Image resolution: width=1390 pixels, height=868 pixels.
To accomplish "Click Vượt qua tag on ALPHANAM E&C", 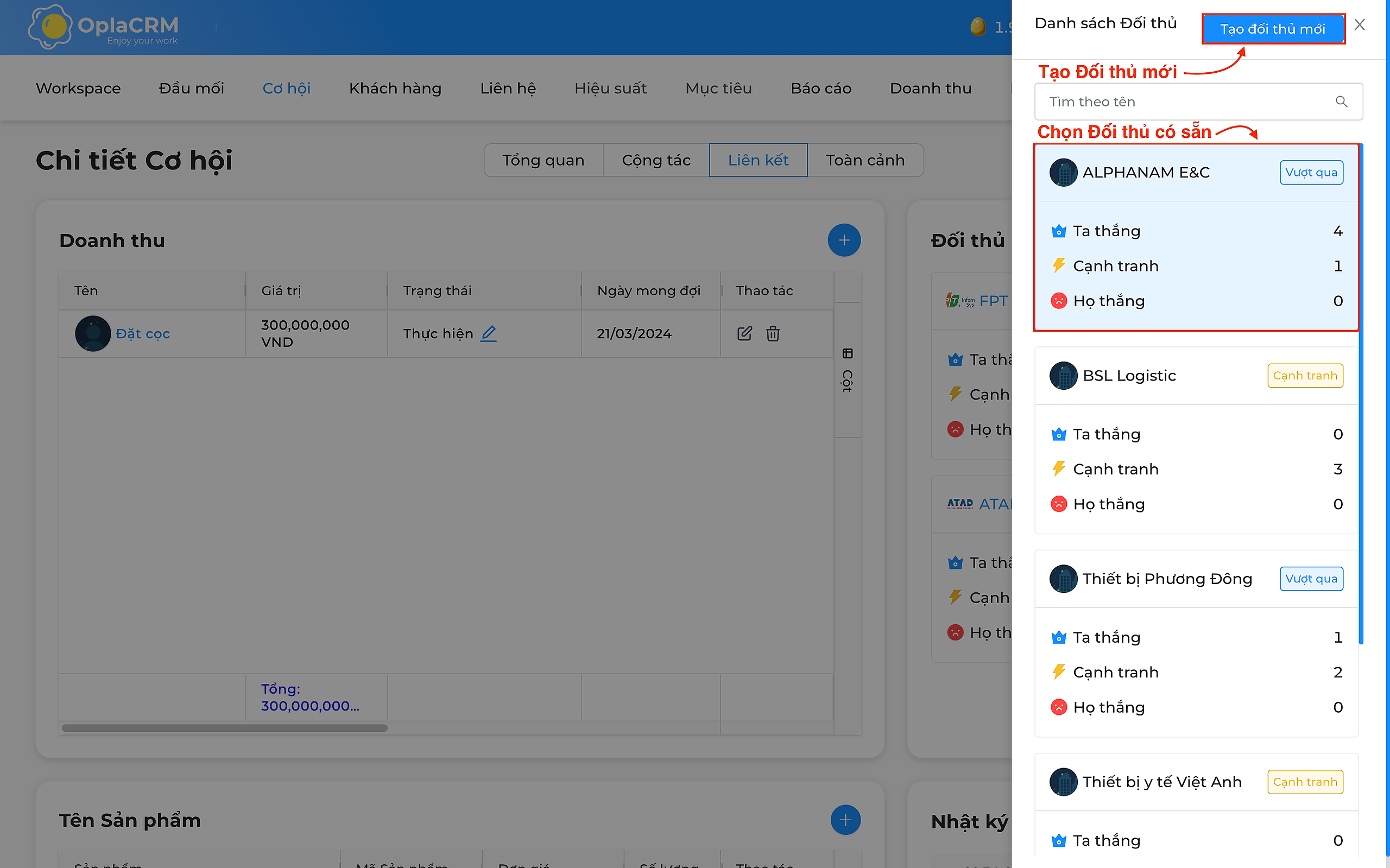I will (x=1311, y=172).
